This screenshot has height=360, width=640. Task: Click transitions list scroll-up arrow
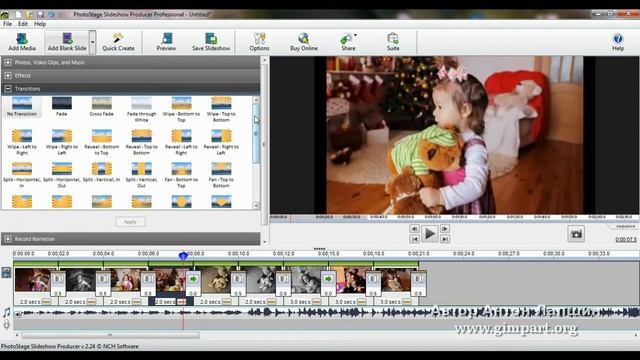tap(256, 100)
